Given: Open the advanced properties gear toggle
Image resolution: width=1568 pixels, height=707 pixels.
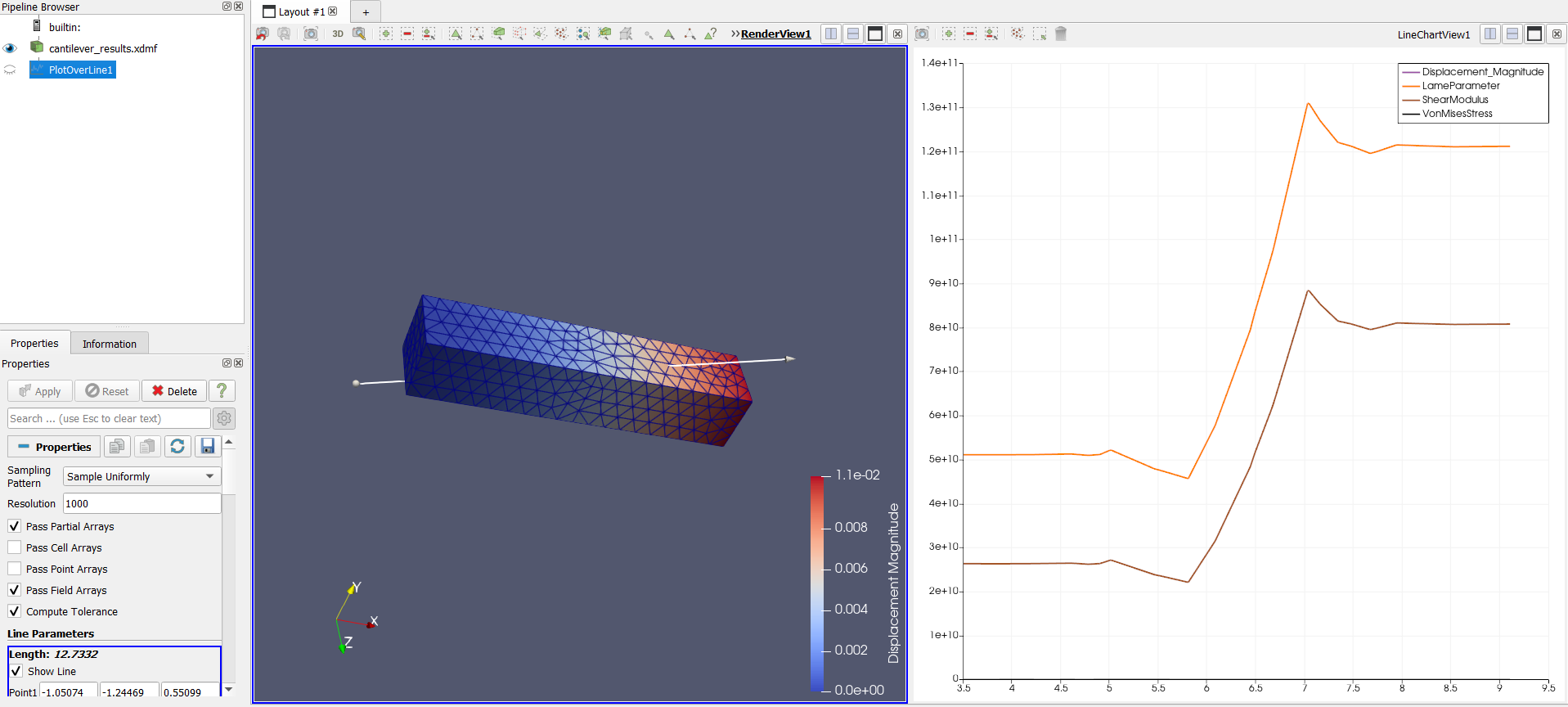Looking at the screenshot, I should (x=224, y=418).
